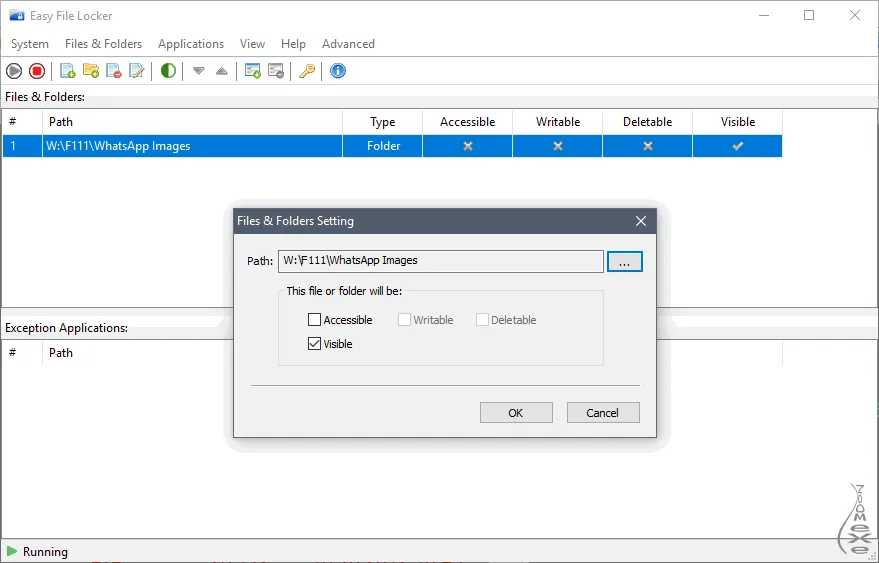Click the Edit entry pencil icon
This screenshot has height=563, width=879.
coord(137,71)
